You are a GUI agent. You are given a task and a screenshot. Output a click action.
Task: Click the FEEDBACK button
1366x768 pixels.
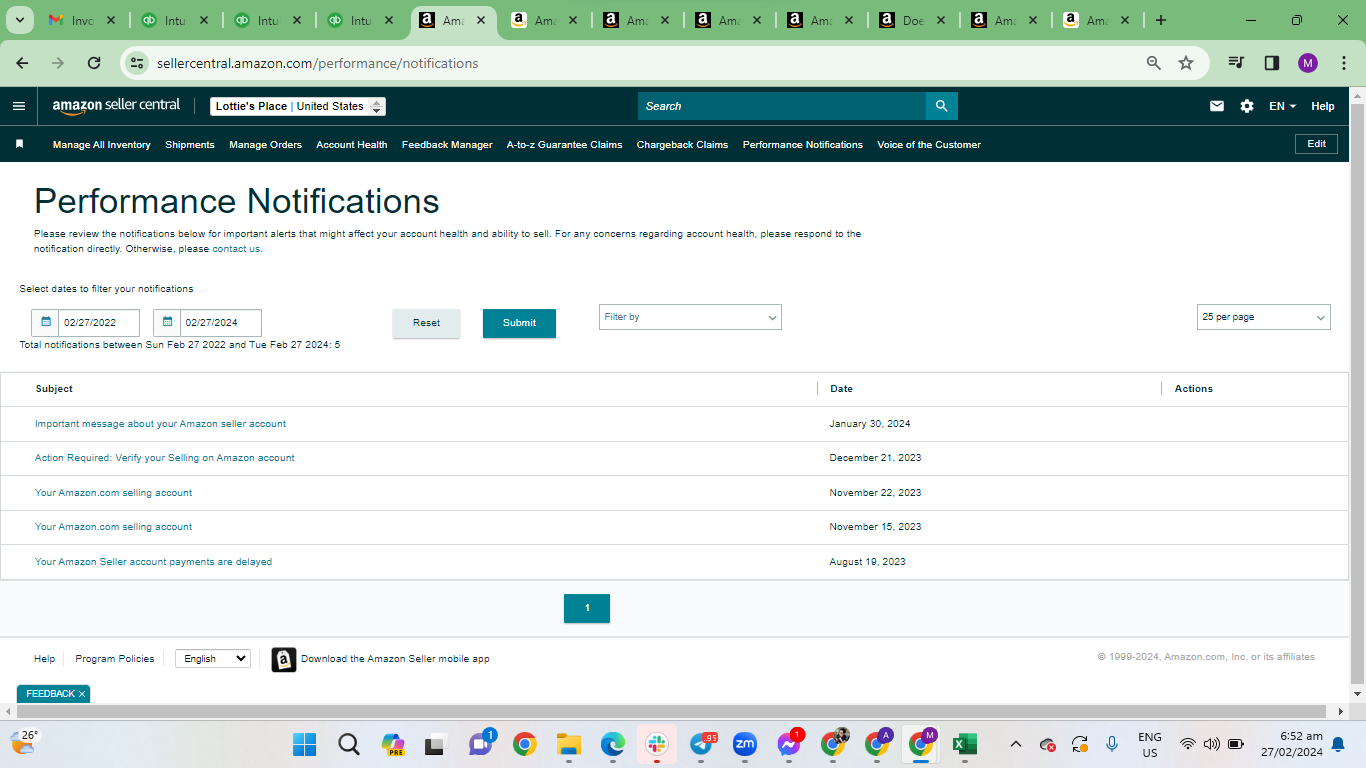coord(50,694)
